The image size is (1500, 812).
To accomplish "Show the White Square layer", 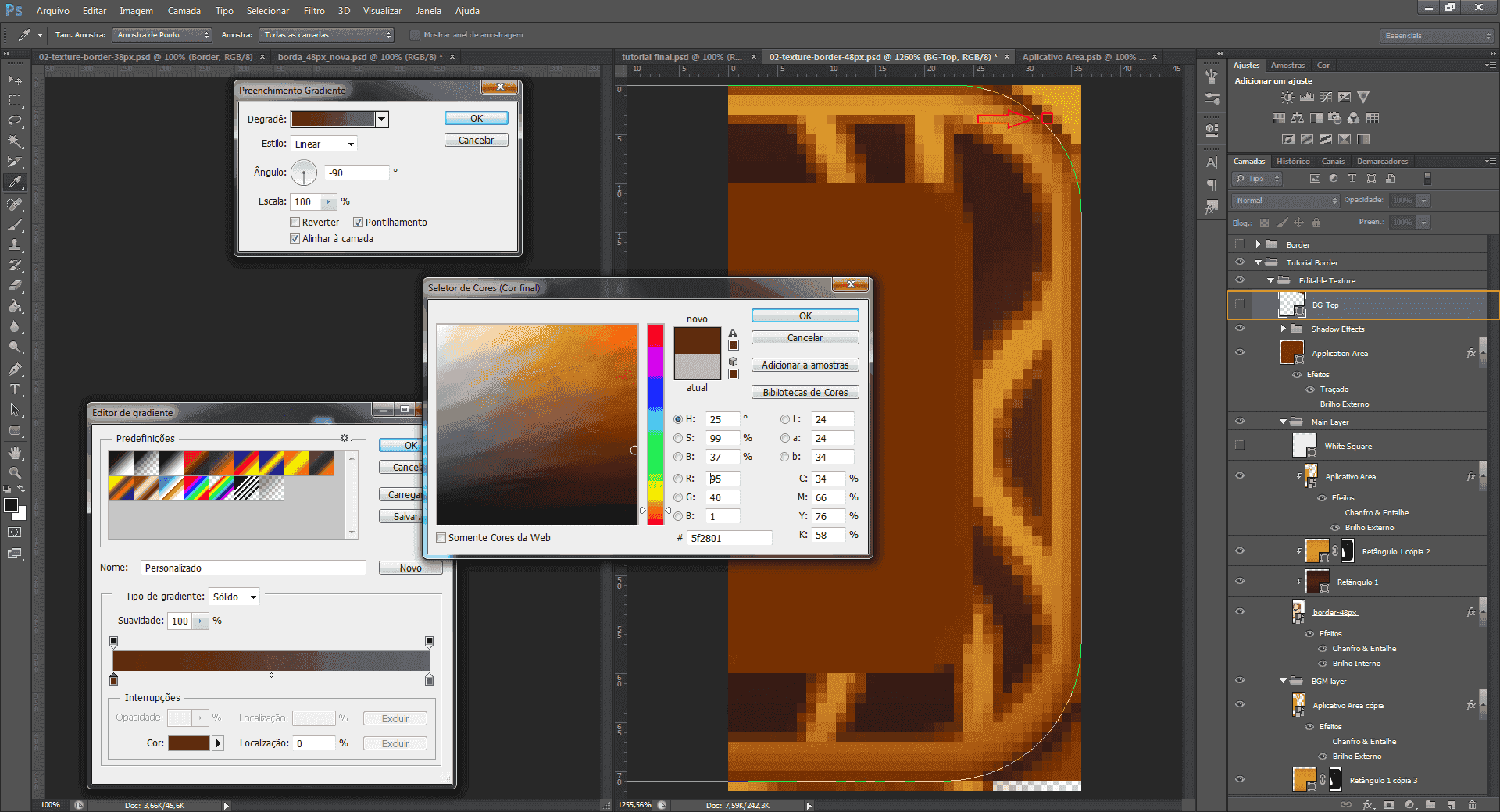I will coord(1240,446).
